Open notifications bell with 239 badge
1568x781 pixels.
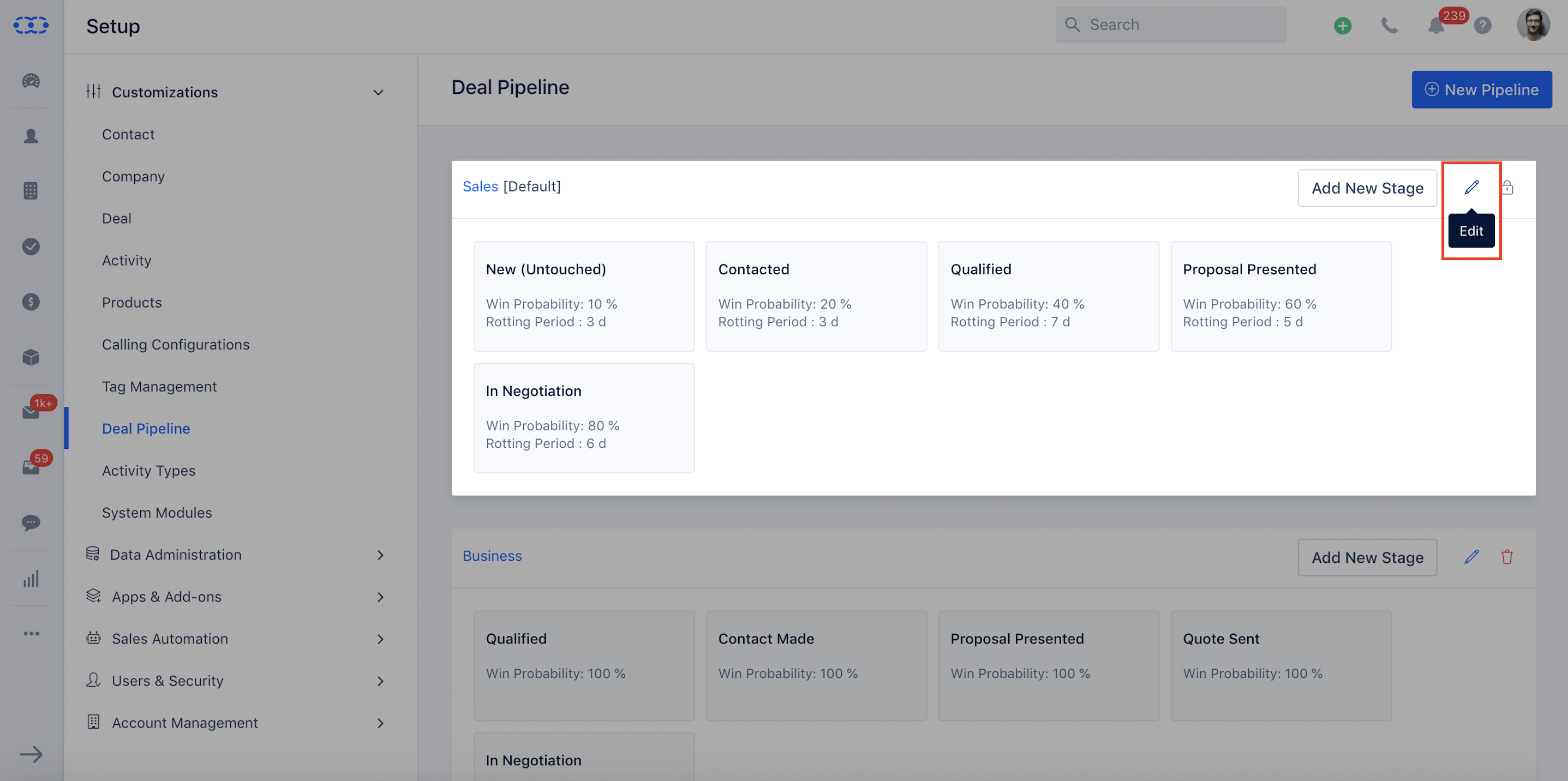1437,26
